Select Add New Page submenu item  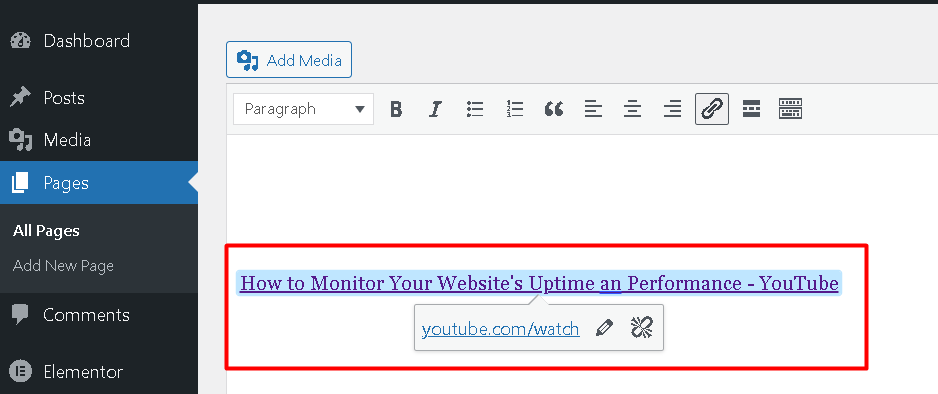(x=63, y=265)
